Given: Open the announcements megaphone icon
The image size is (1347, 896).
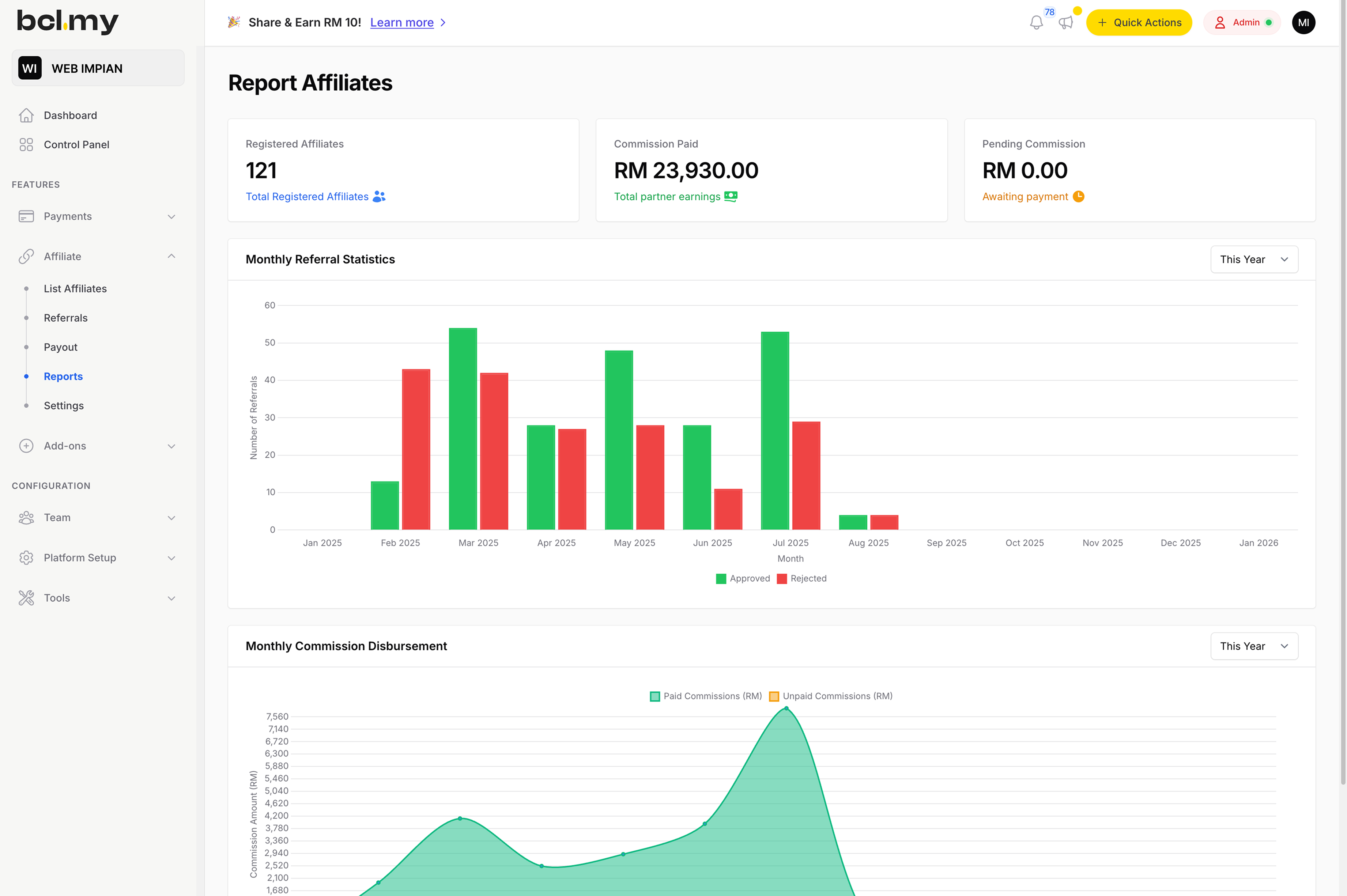Looking at the screenshot, I should tap(1066, 23).
